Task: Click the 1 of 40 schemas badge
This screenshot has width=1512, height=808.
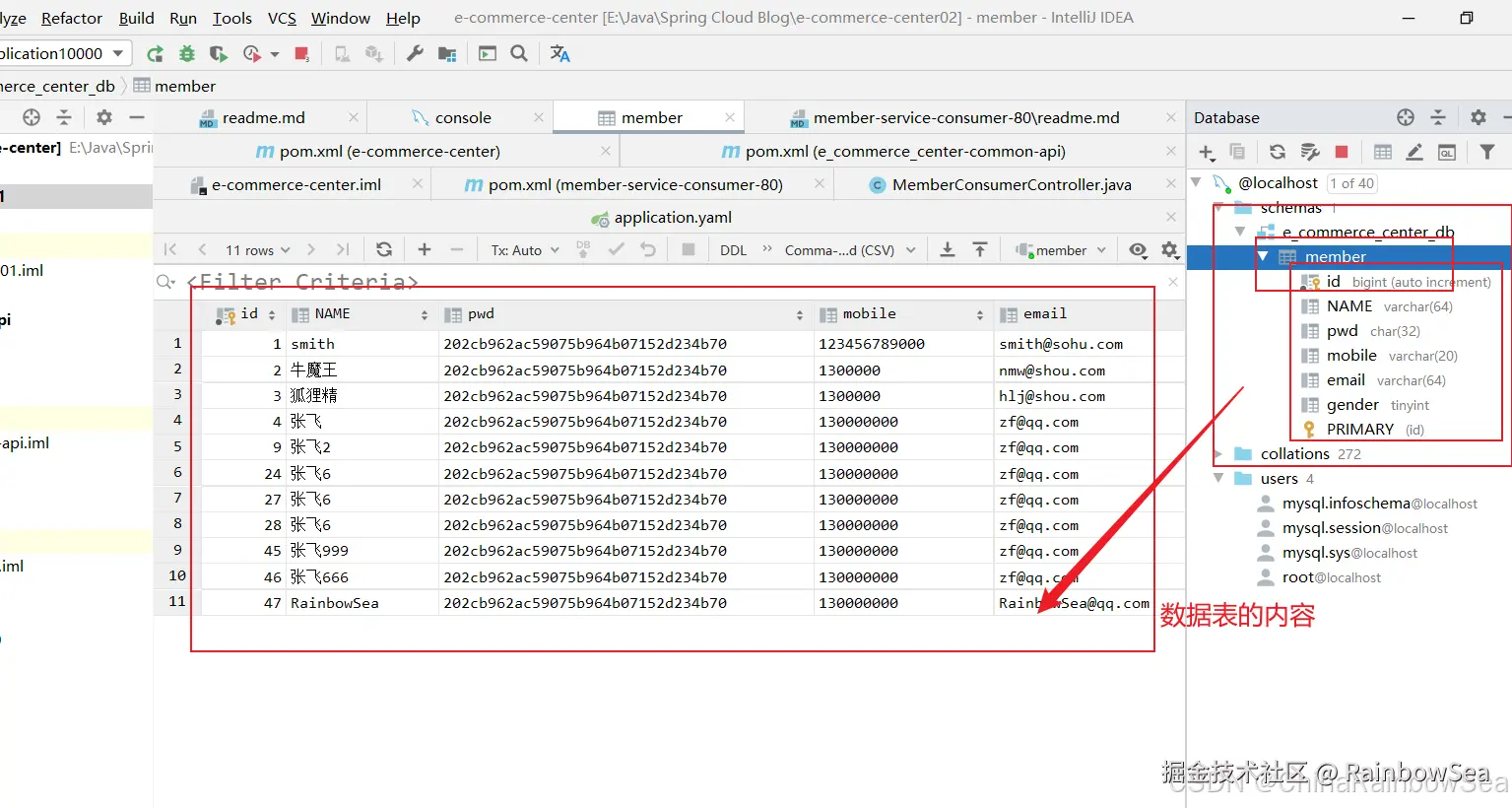Action: (1351, 183)
